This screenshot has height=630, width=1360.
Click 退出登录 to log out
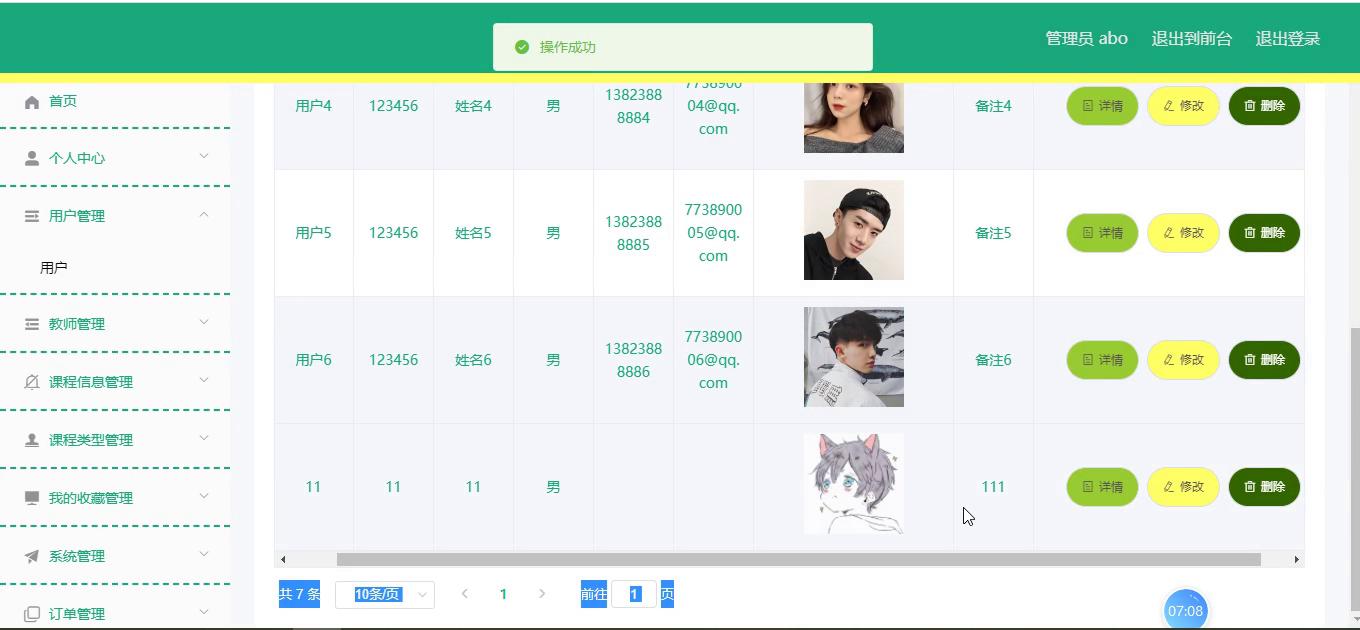1287,39
